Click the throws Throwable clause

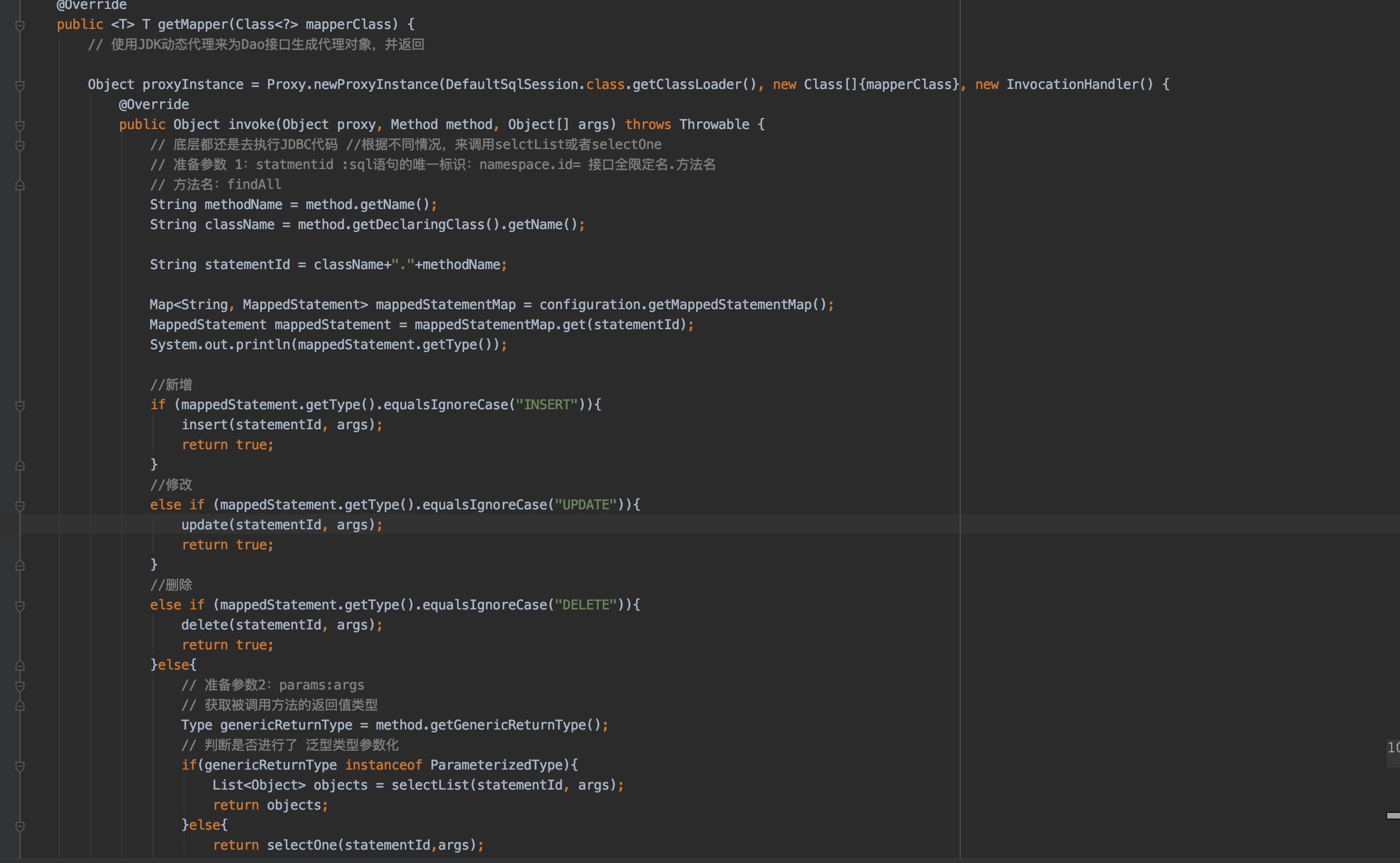pyautogui.click(x=687, y=125)
